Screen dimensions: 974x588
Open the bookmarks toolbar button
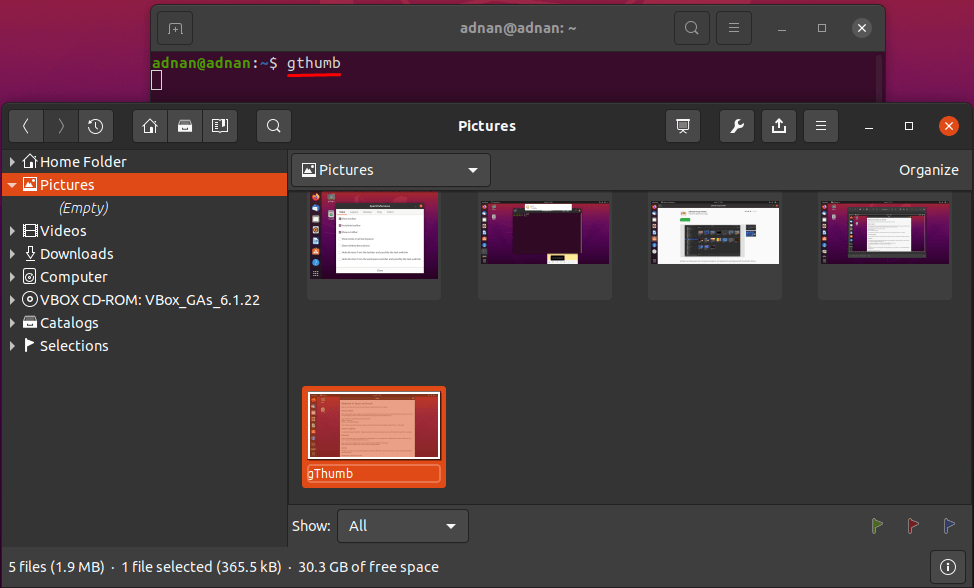(220, 126)
